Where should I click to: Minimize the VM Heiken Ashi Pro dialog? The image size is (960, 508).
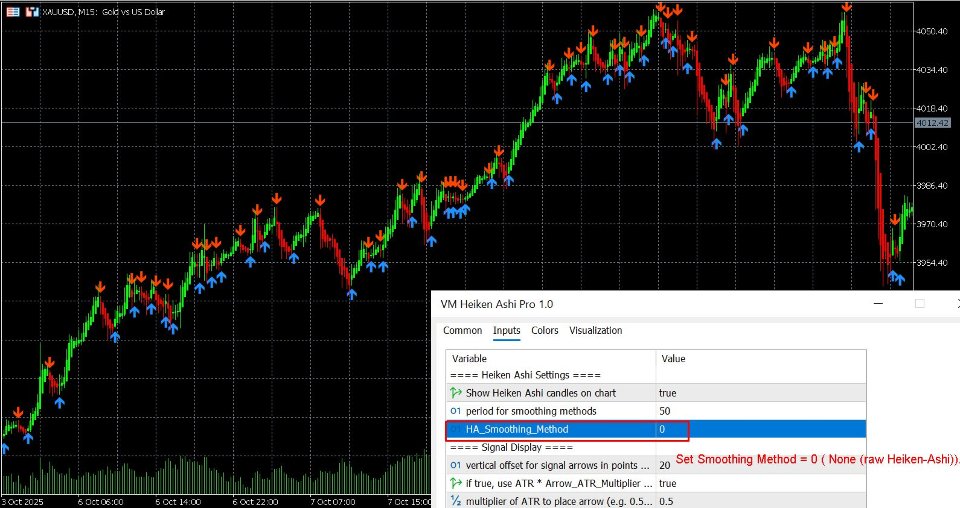tap(879, 304)
